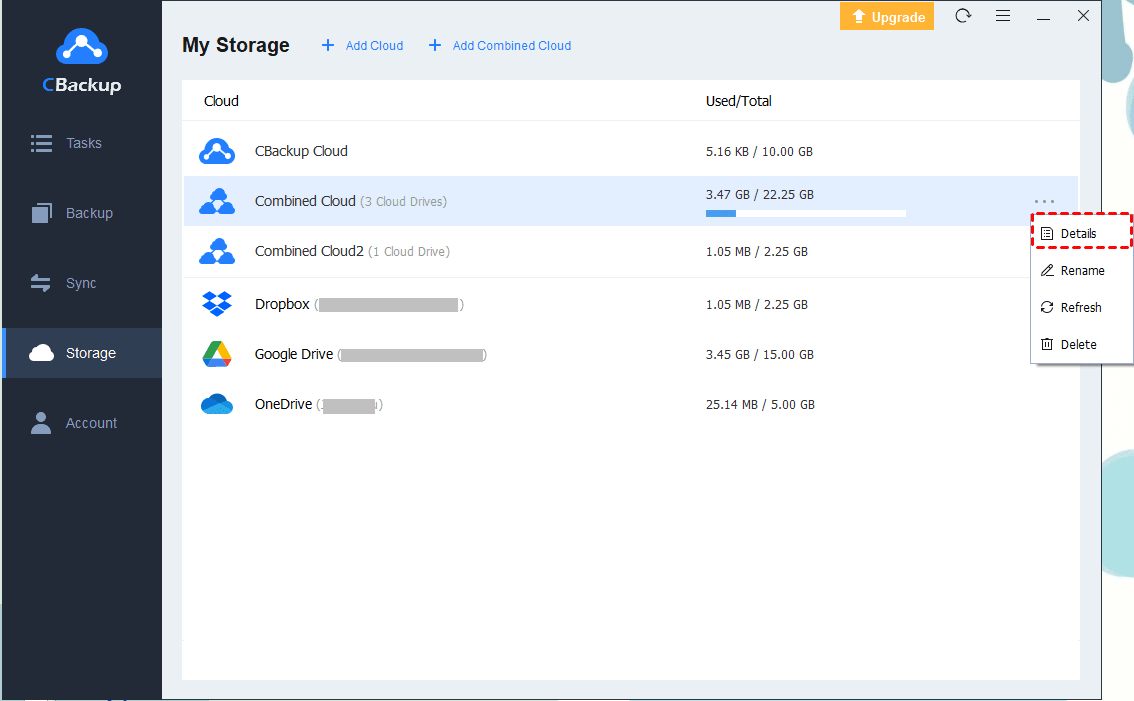Click the Combined Cloud2 icon
The height and width of the screenshot is (701, 1134).
pos(217,252)
